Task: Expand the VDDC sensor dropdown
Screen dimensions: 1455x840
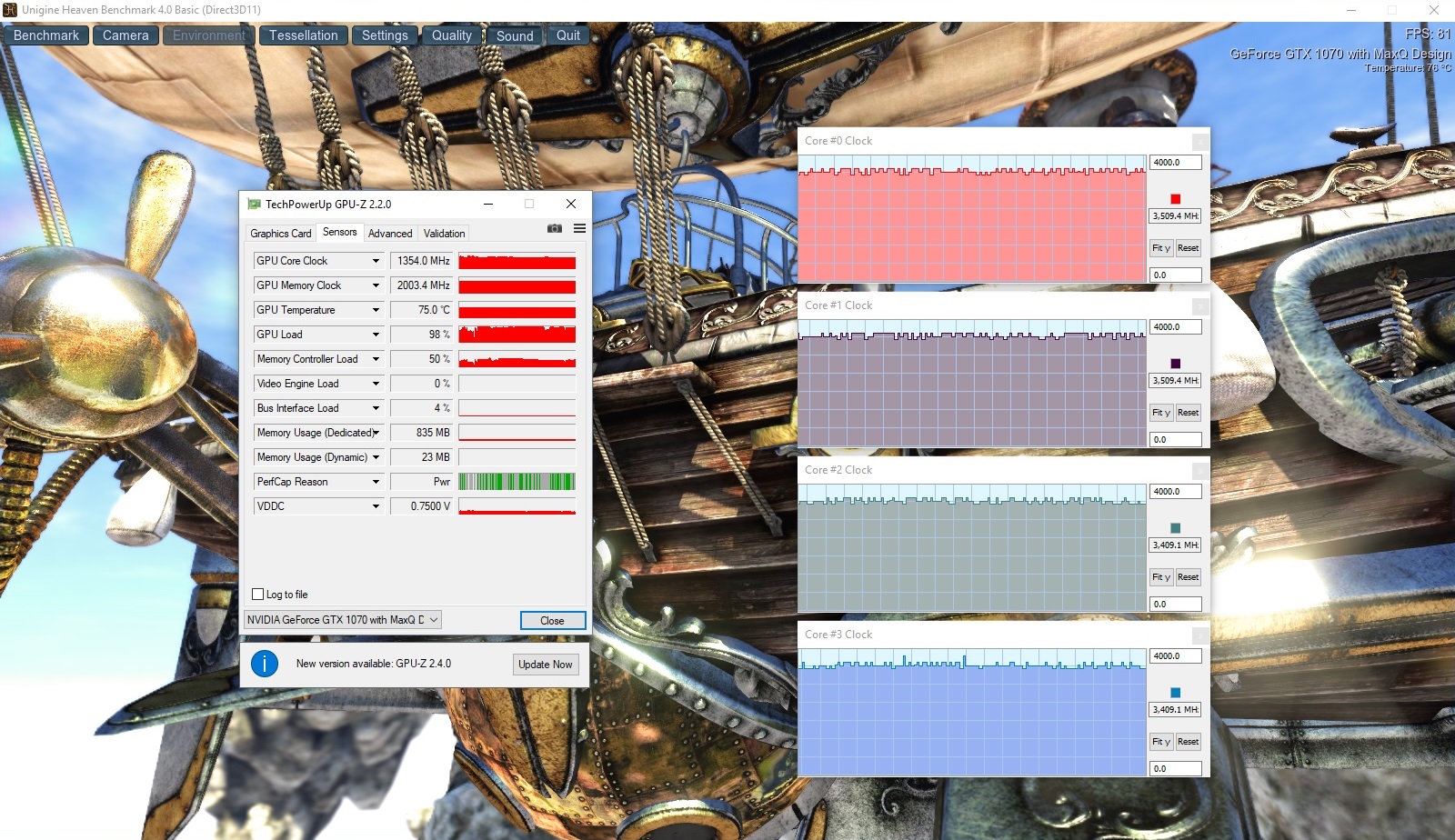Action: point(376,506)
